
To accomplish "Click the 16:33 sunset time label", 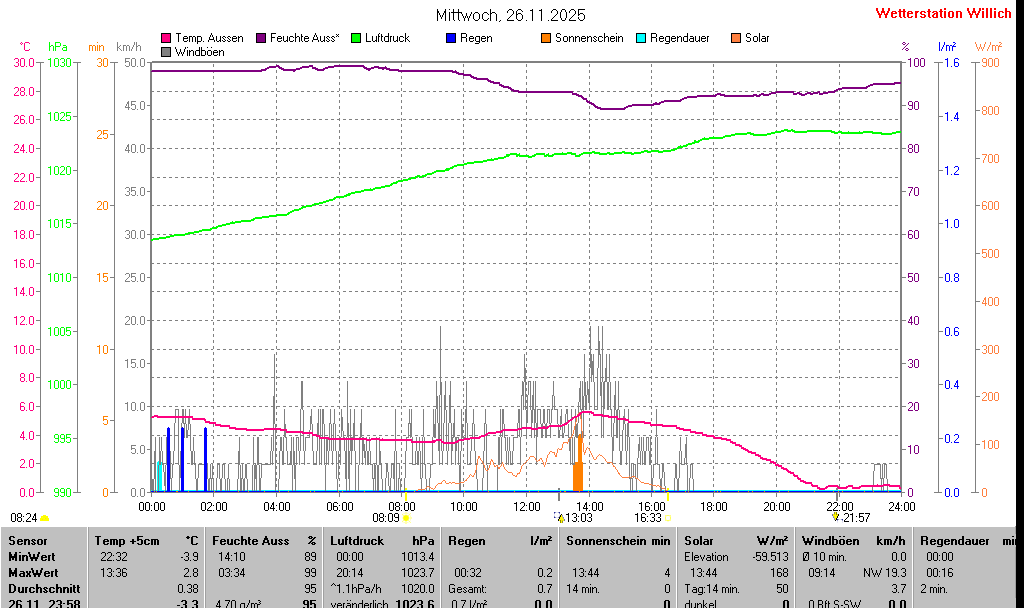I will pyautogui.click(x=647, y=518).
